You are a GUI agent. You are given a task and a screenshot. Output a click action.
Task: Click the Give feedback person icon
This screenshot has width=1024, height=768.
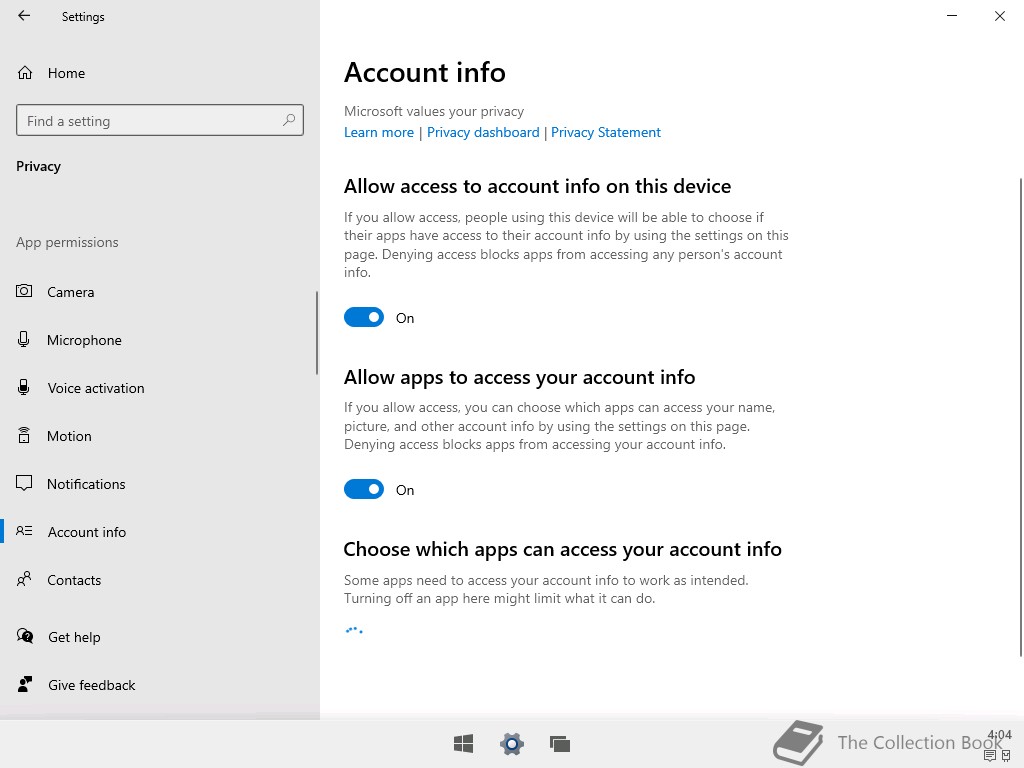pyautogui.click(x=25, y=684)
